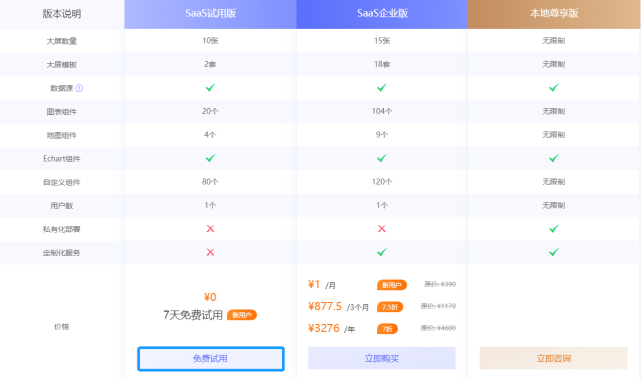Click the 版本说明 header cell
641x379 pixels.
click(x=62, y=14)
